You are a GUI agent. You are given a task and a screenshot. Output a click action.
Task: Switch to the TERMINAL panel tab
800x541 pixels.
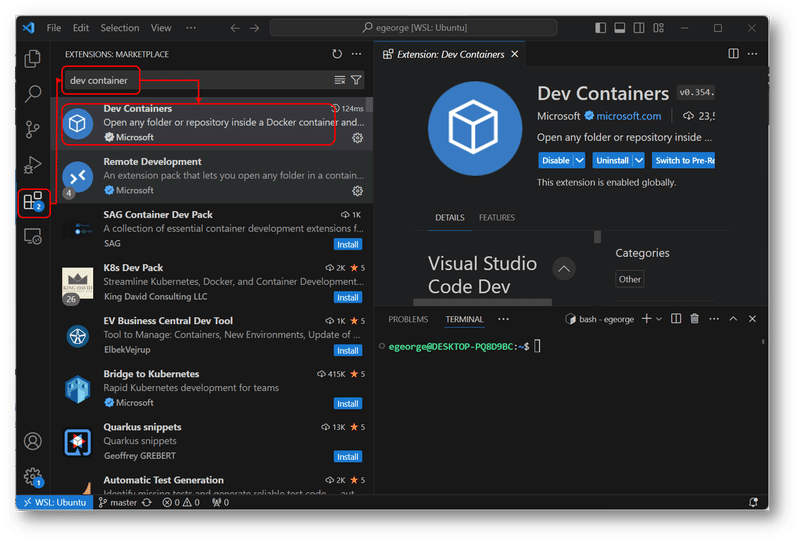pyautogui.click(x=464, y=319)
